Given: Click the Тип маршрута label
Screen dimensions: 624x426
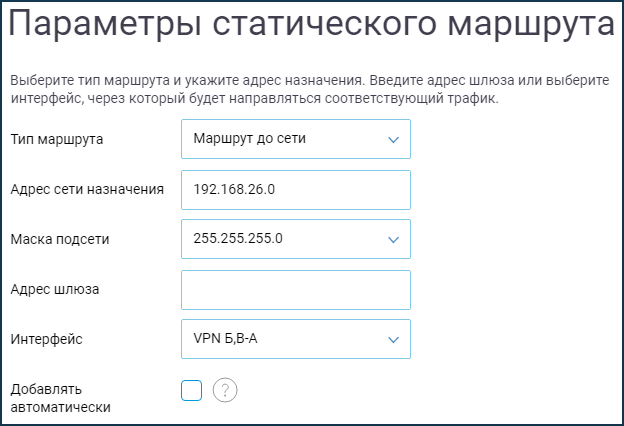Looking at the screenshot, I should (57, 140).
